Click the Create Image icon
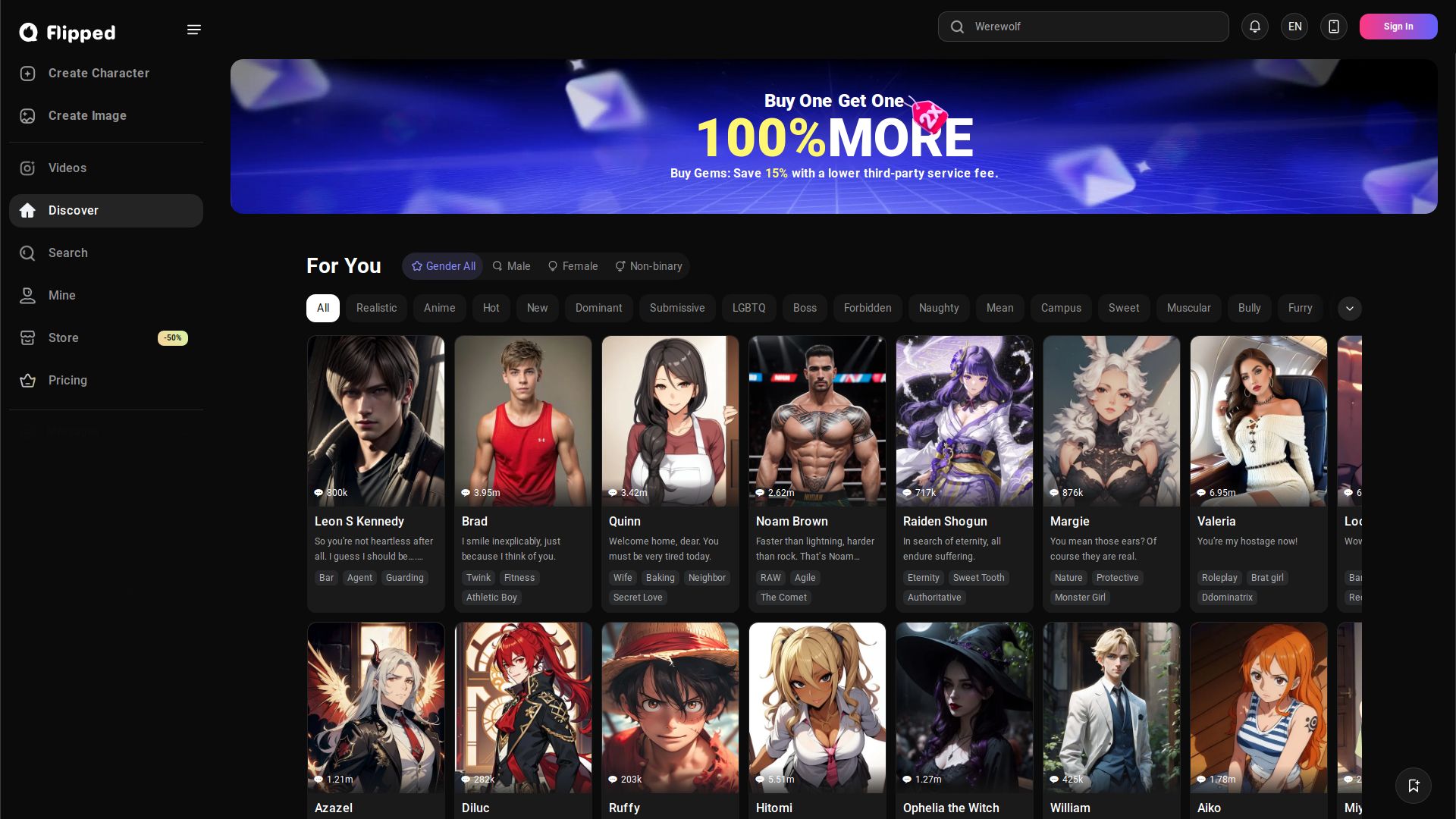The height and width of the screenshot is (819, 1456). point(28,116)
